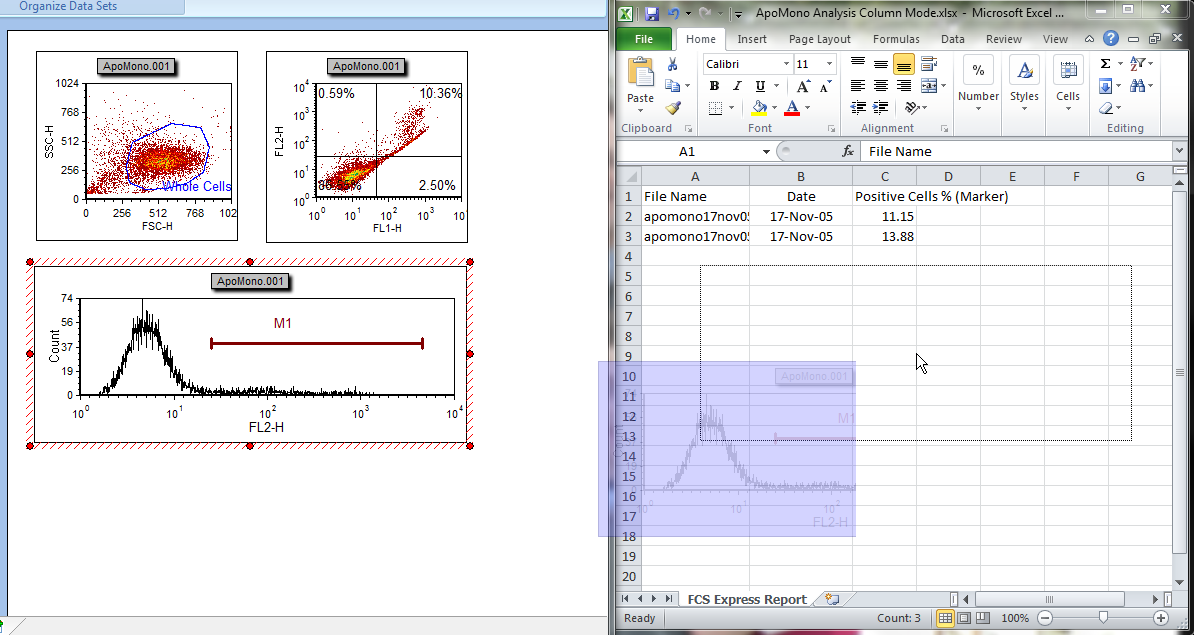The image size is (1194, 635).
Task: Toggle Align Text Right
Action: click(x=904, y=86)
